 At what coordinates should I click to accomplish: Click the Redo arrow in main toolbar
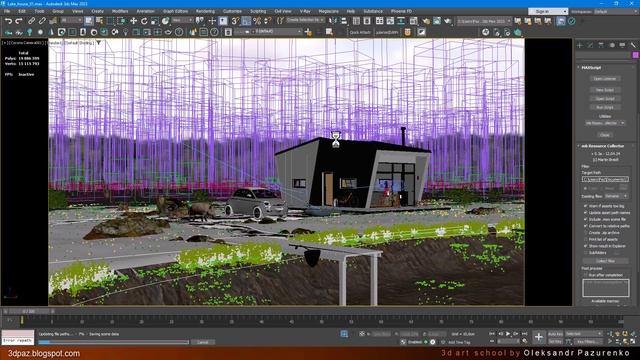[19, 21]
